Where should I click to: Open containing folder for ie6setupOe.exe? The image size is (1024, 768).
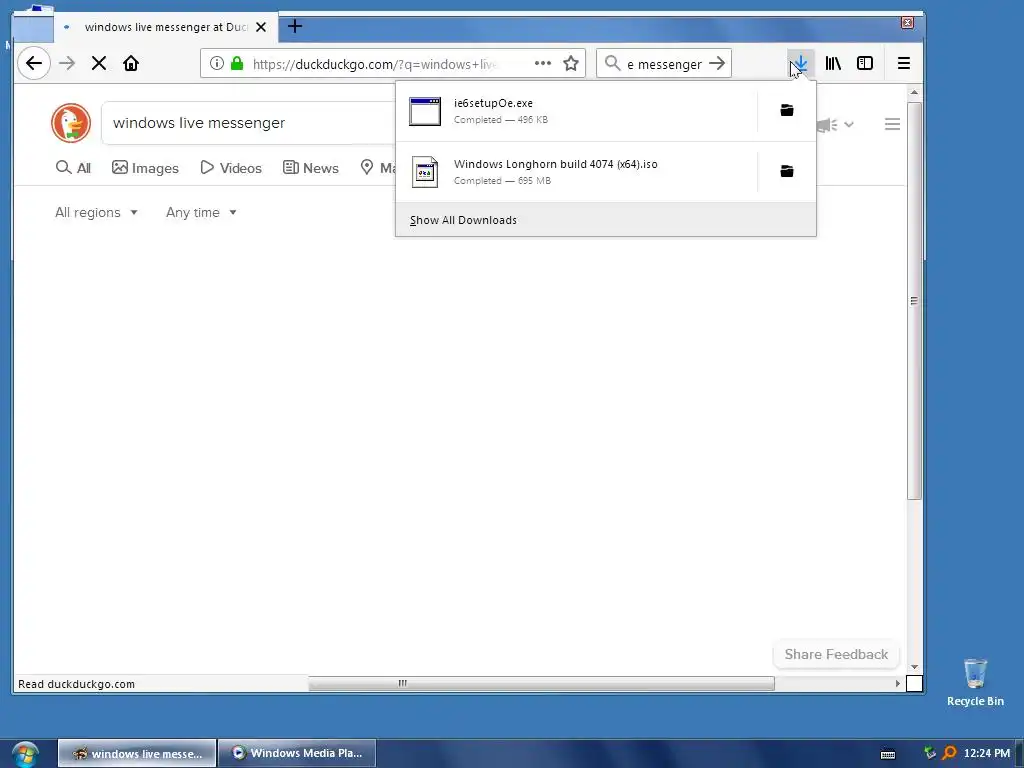787,110
